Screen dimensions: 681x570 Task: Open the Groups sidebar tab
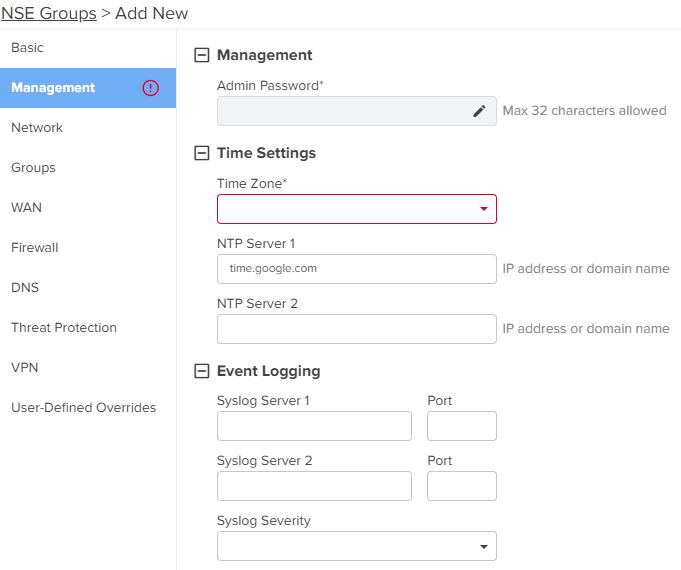(x=88, y=168)
